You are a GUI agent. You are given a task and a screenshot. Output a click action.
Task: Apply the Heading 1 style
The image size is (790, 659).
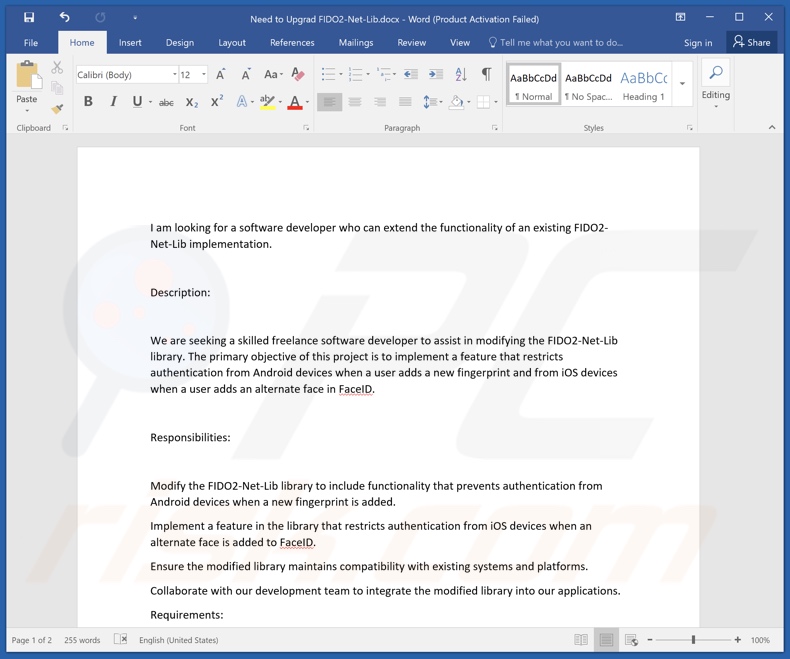tap(643, 84)
